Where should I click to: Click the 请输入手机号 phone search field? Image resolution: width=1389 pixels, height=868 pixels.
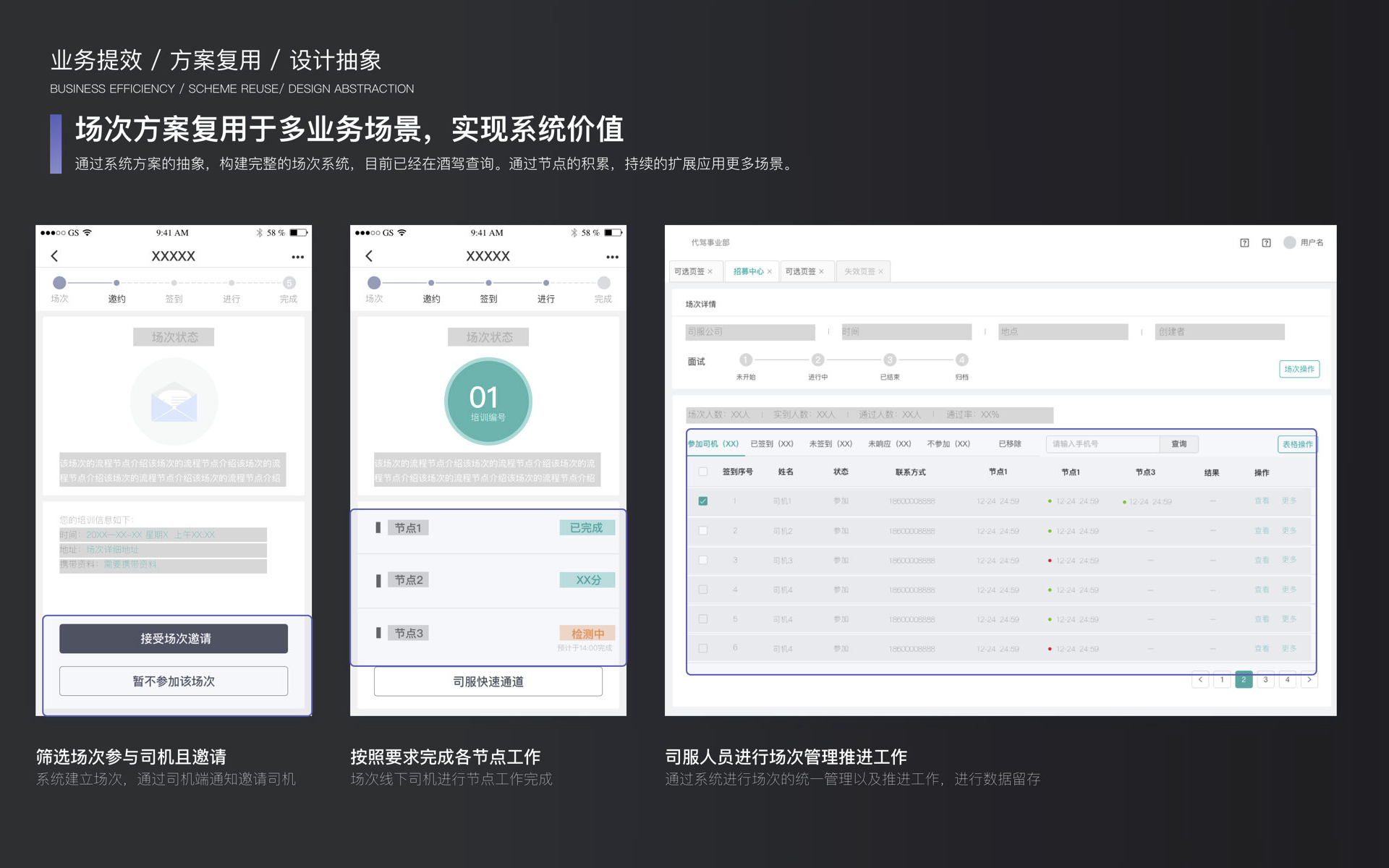[1102, 444]
